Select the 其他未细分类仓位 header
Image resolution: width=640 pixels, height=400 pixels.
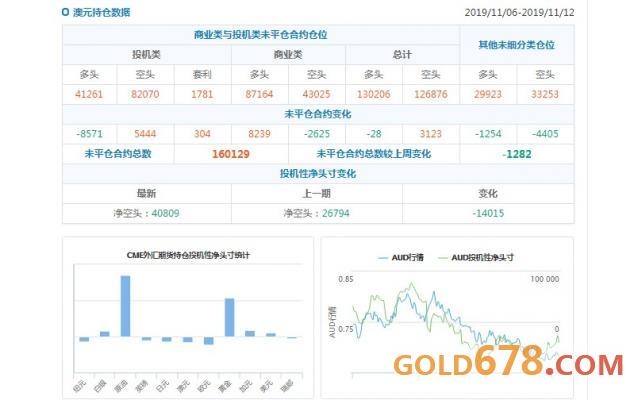click(x=516, y=45)
